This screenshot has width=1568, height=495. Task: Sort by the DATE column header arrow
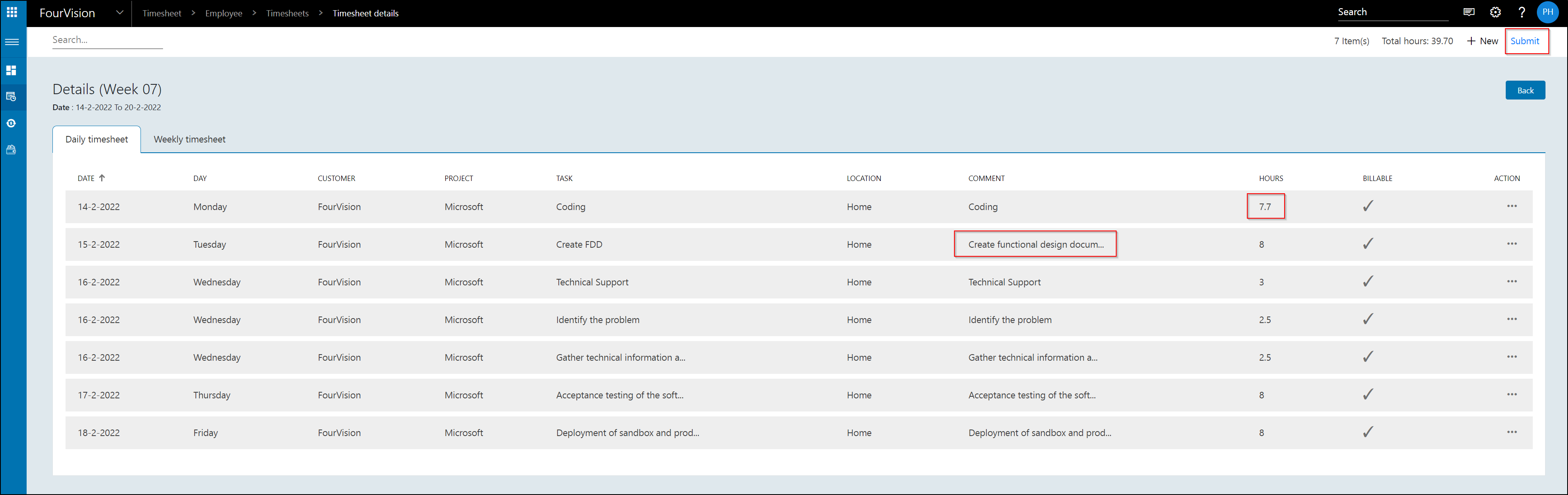point(102,178)
